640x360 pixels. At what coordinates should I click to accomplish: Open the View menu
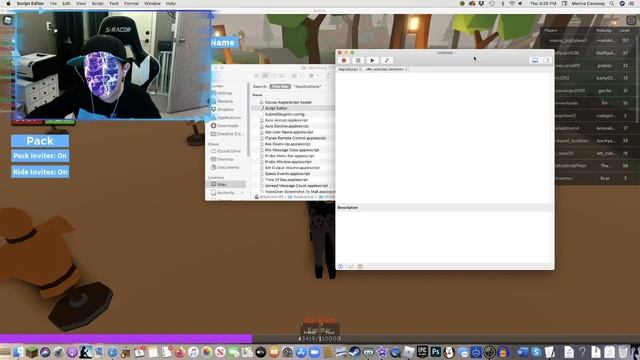point(81,3)
